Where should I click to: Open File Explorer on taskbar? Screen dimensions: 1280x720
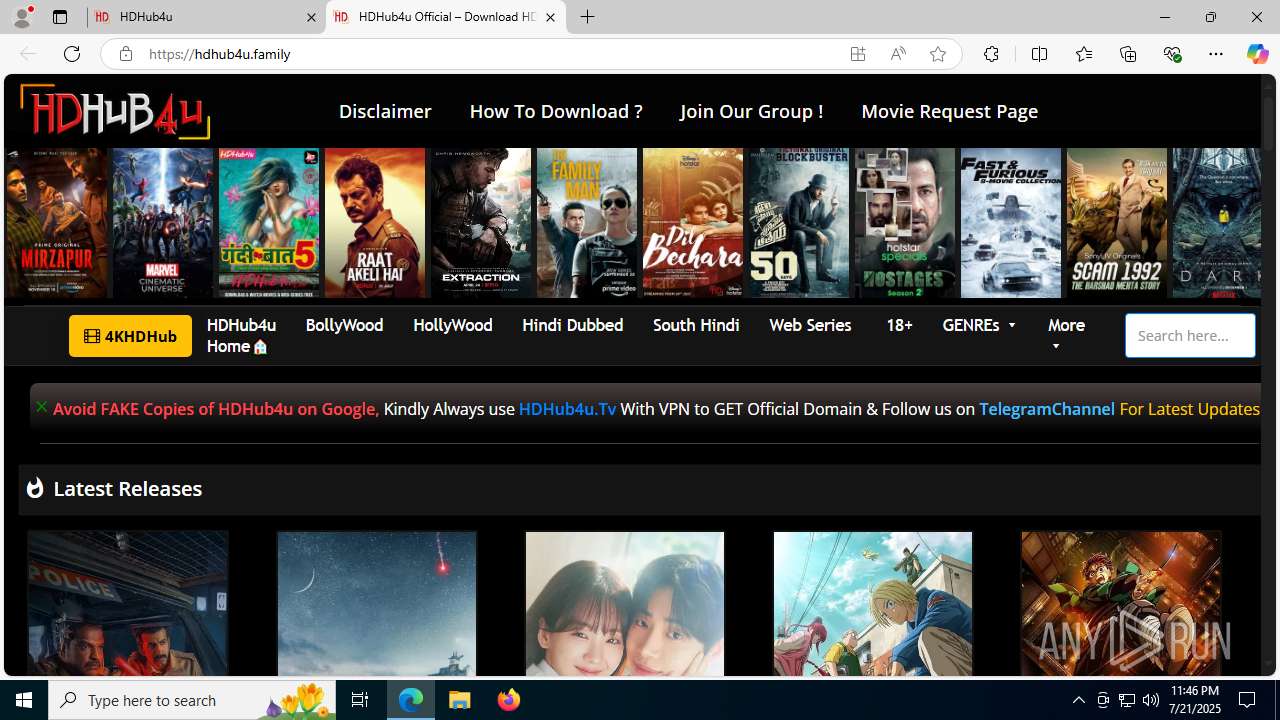point(460,700)
